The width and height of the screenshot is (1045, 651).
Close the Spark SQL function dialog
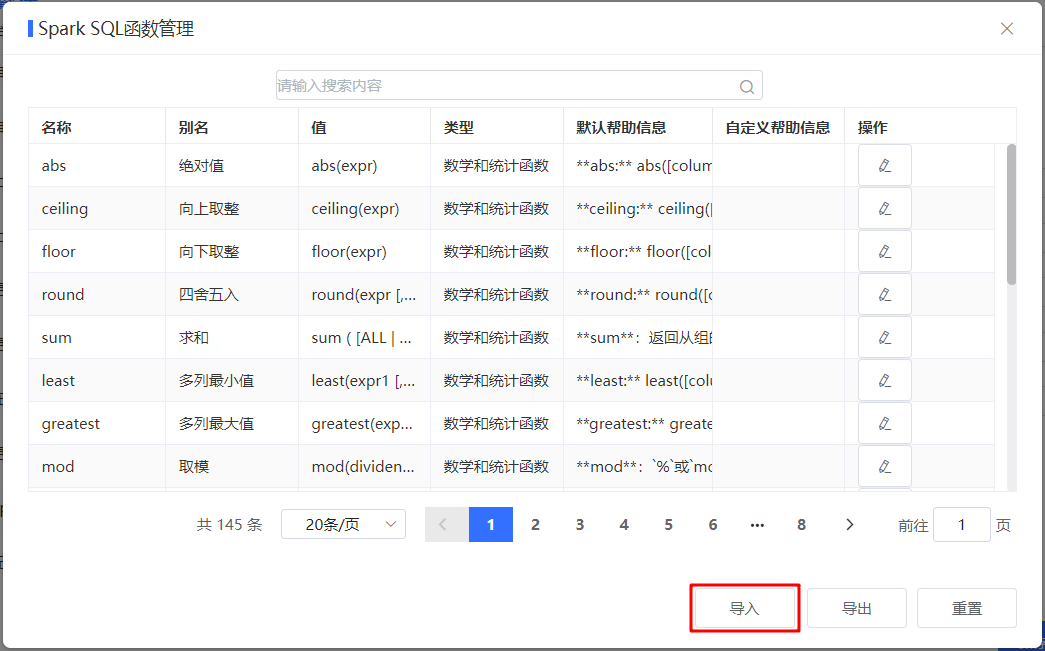point(1006,29)
